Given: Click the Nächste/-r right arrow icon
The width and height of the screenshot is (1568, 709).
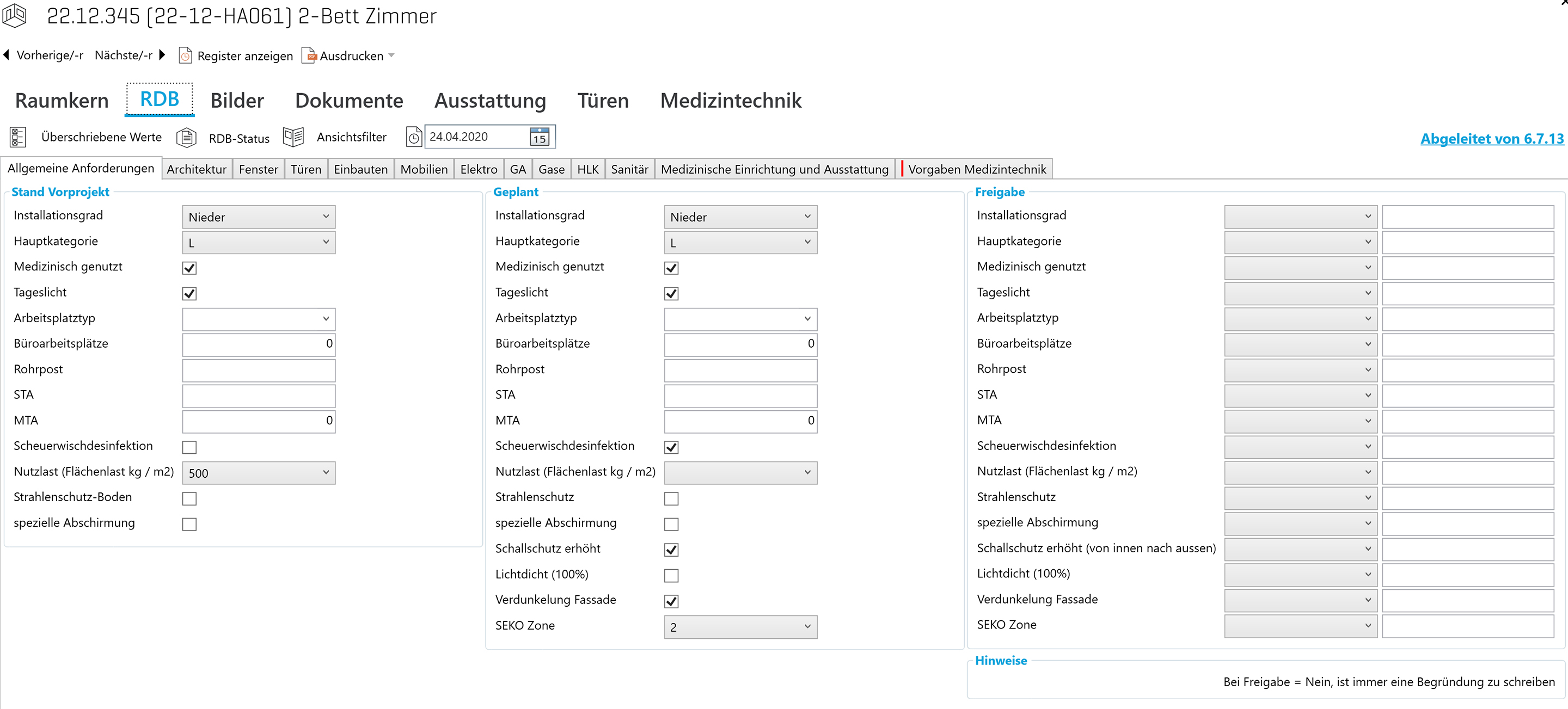Looking at the screenshot, I should (162, 55).
